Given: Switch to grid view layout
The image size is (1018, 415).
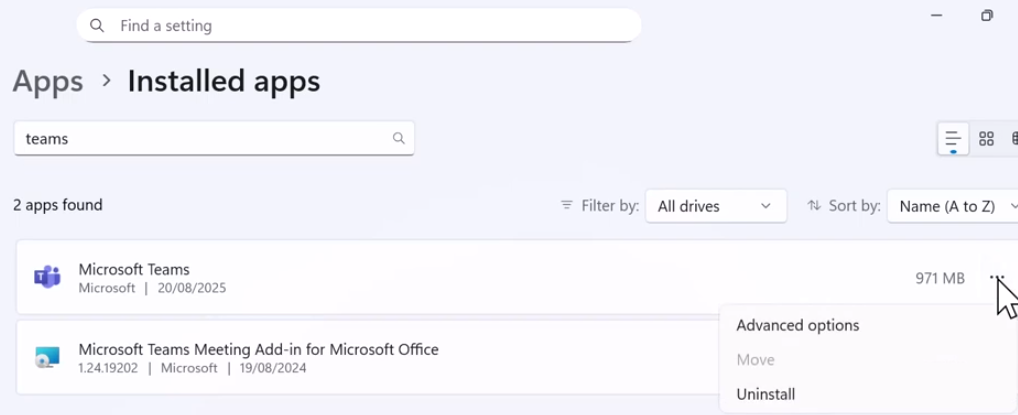Looking at the screenshot, I should [x=986, y=138].
